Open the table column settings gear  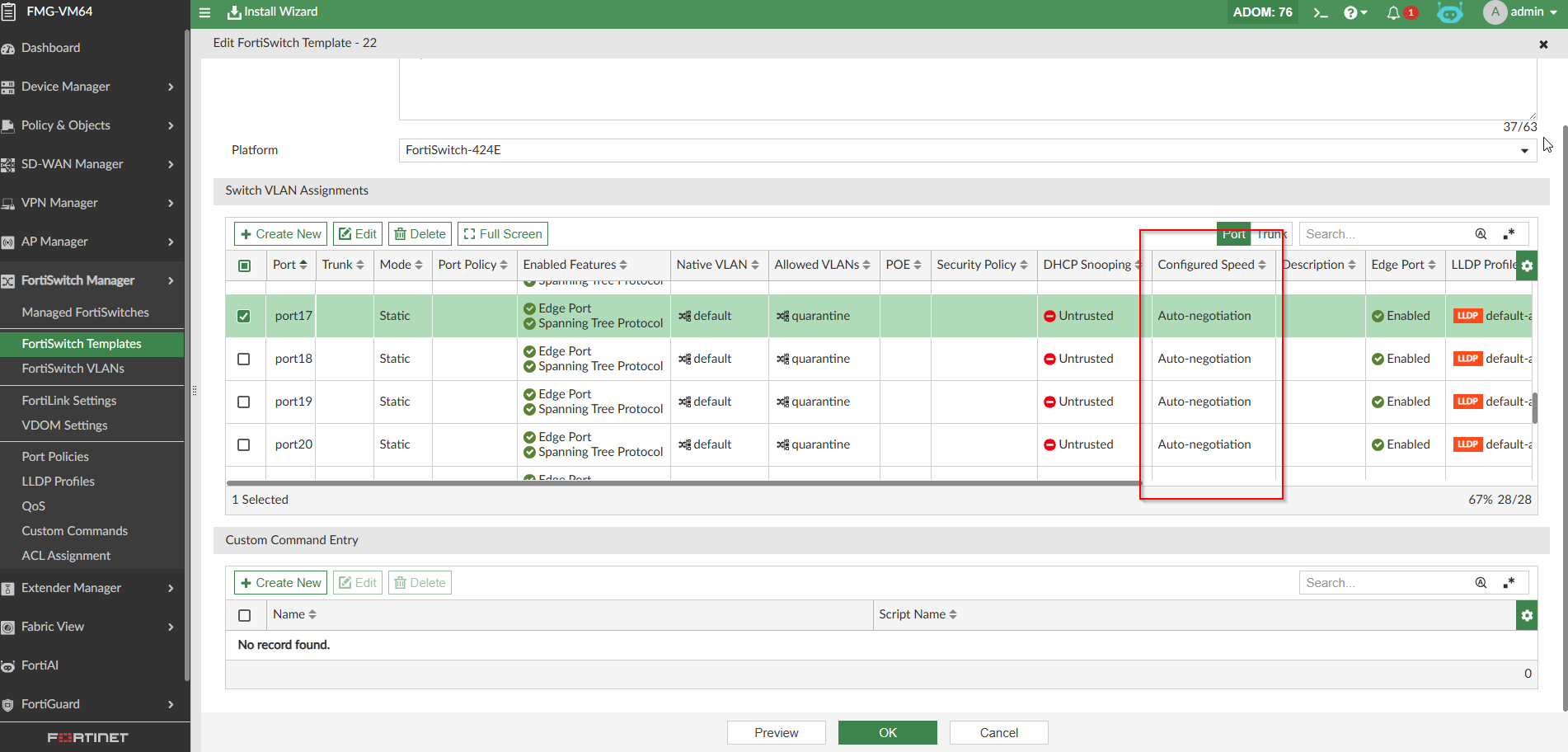click(x=1528, y=266)
